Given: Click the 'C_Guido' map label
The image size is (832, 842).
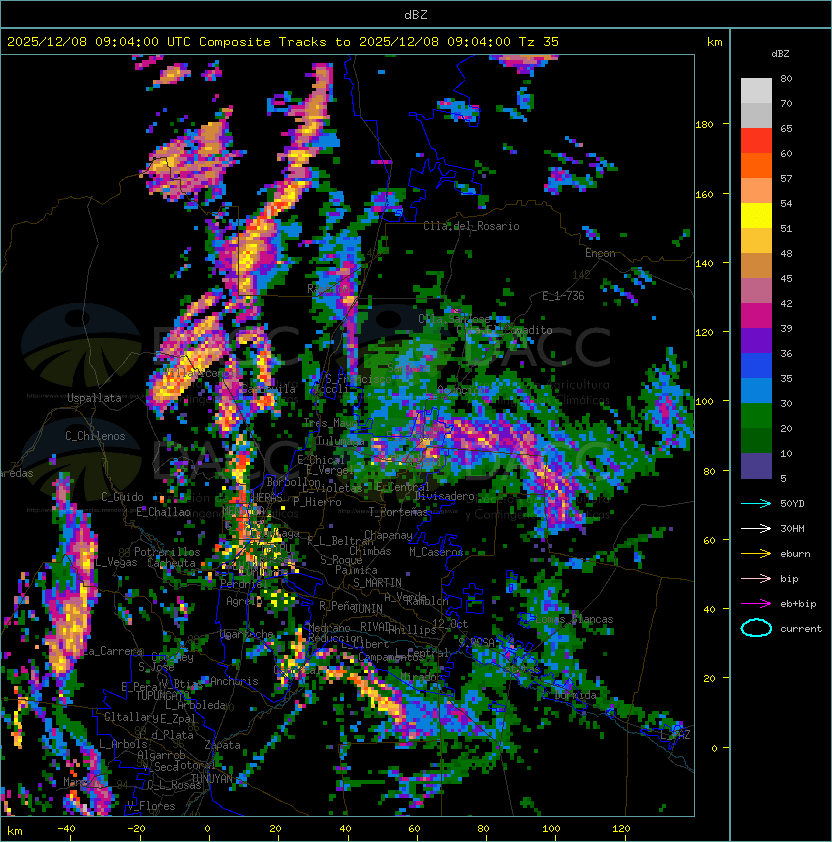Looking at the screenshot, I should 122,497.
